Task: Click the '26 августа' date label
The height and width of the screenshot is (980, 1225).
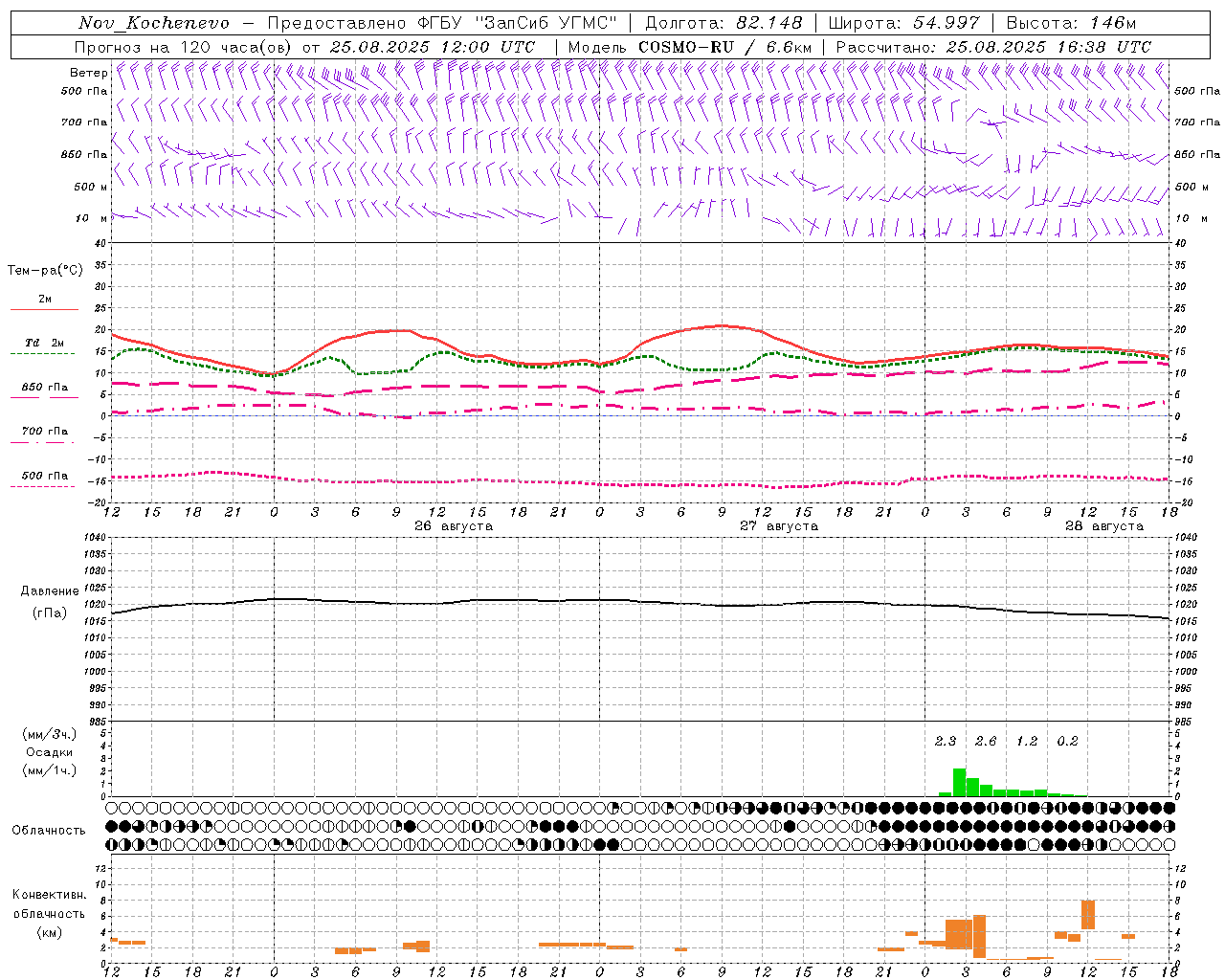Action: [454, 526]
